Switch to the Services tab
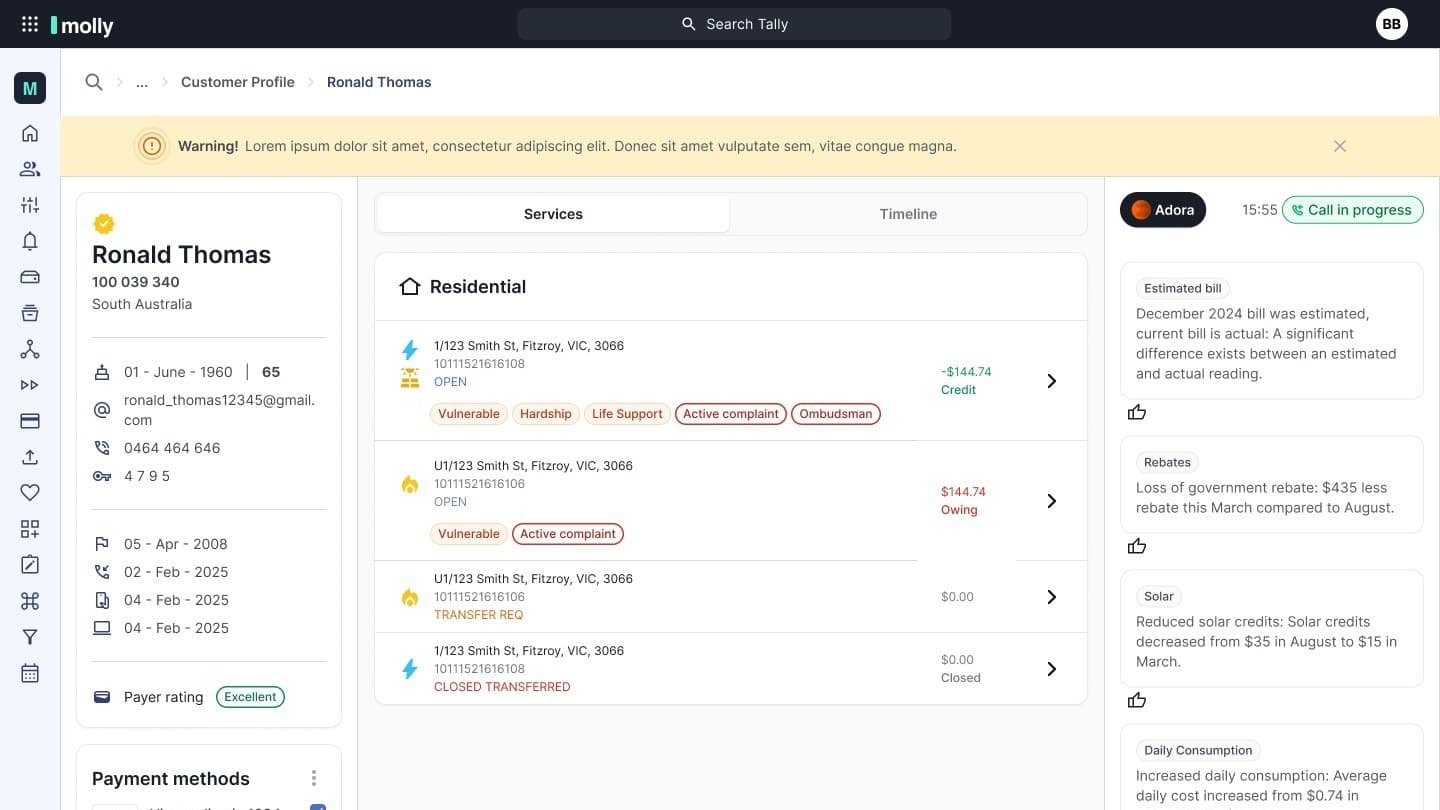The height and width of the screenshot is (810, 1440). (x=553, y=214)
